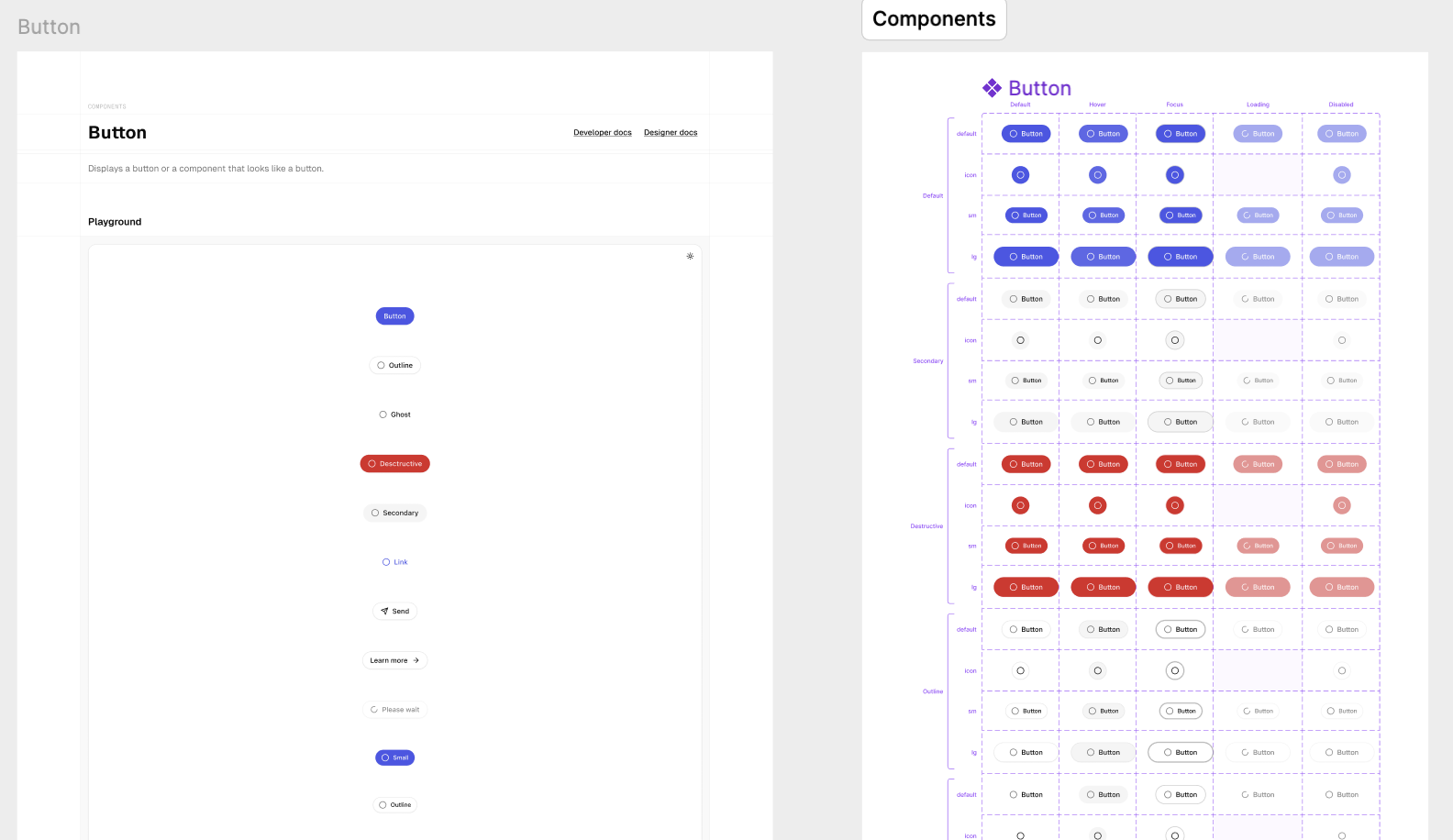Select blue icon-only button in Hover column

click(x=1097, y=175)
